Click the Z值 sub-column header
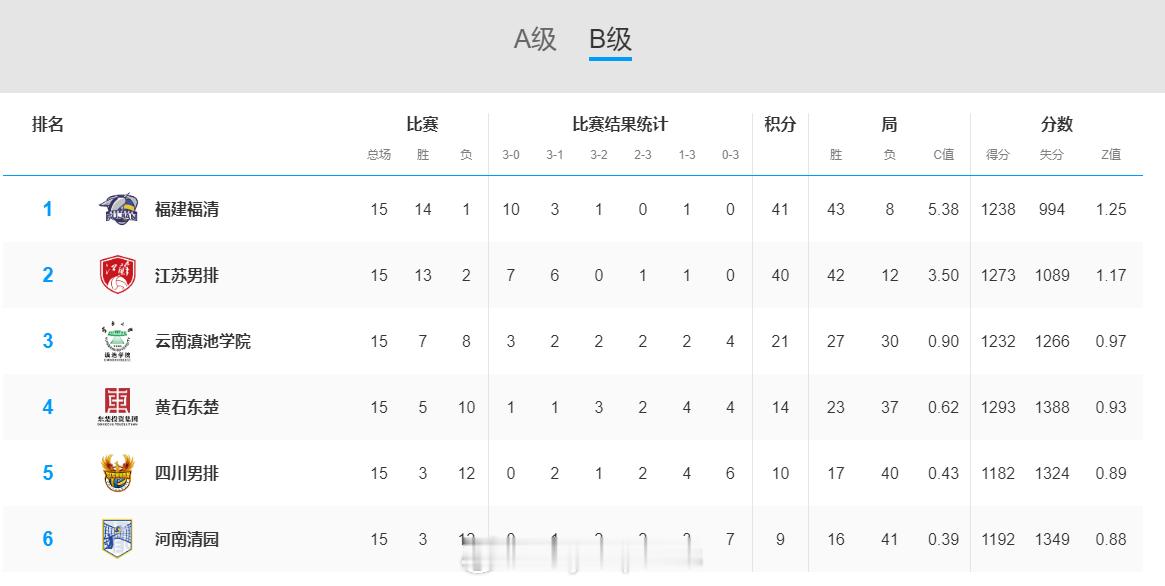This screenshot has width=1165, height=586. (x=1110, y=155)
